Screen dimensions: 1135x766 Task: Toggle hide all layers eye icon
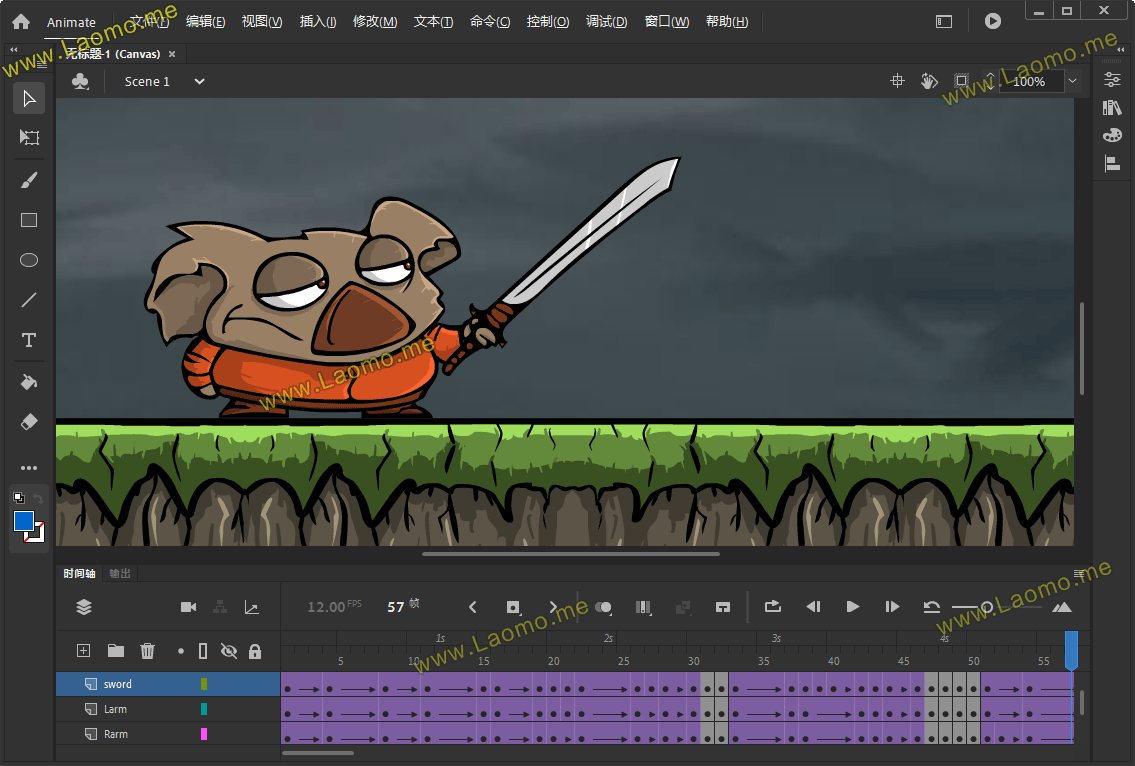click(229, 651)
